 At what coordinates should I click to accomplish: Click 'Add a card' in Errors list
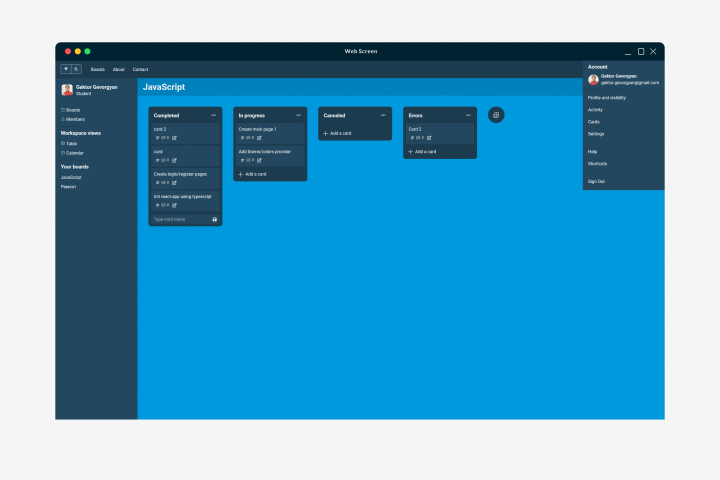point(422,152)
